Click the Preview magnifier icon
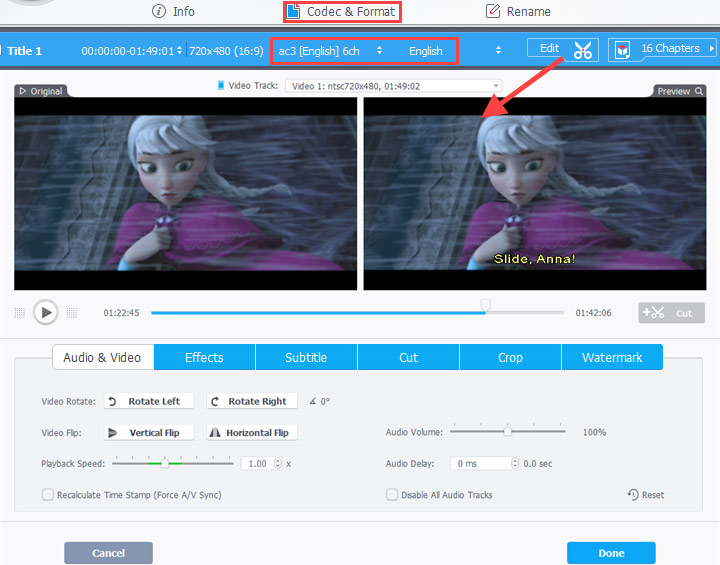The width and height of the screenshot is (720, 565). tap(698, 91)
